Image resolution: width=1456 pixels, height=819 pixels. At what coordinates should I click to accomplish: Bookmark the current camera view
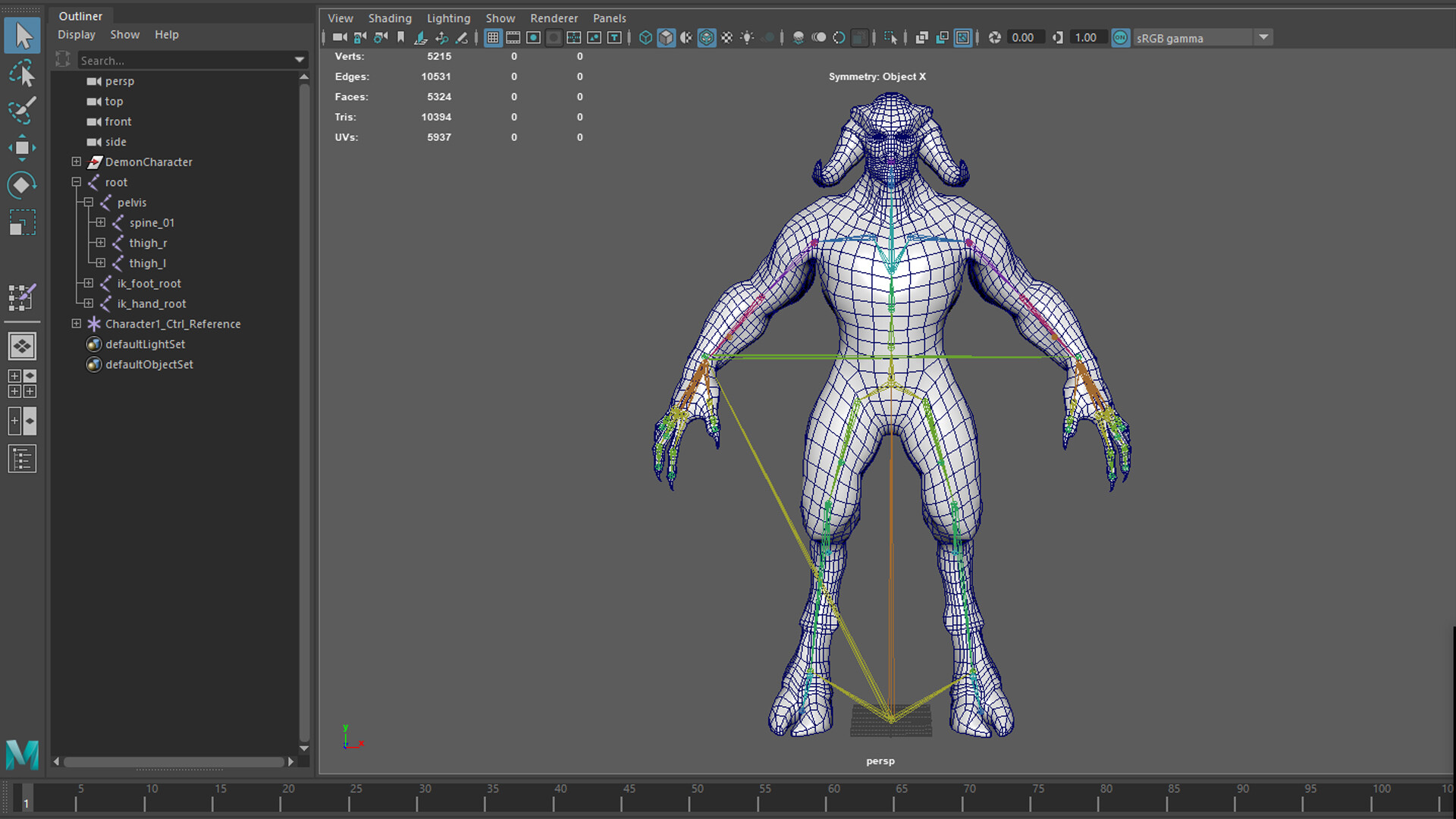401,36
